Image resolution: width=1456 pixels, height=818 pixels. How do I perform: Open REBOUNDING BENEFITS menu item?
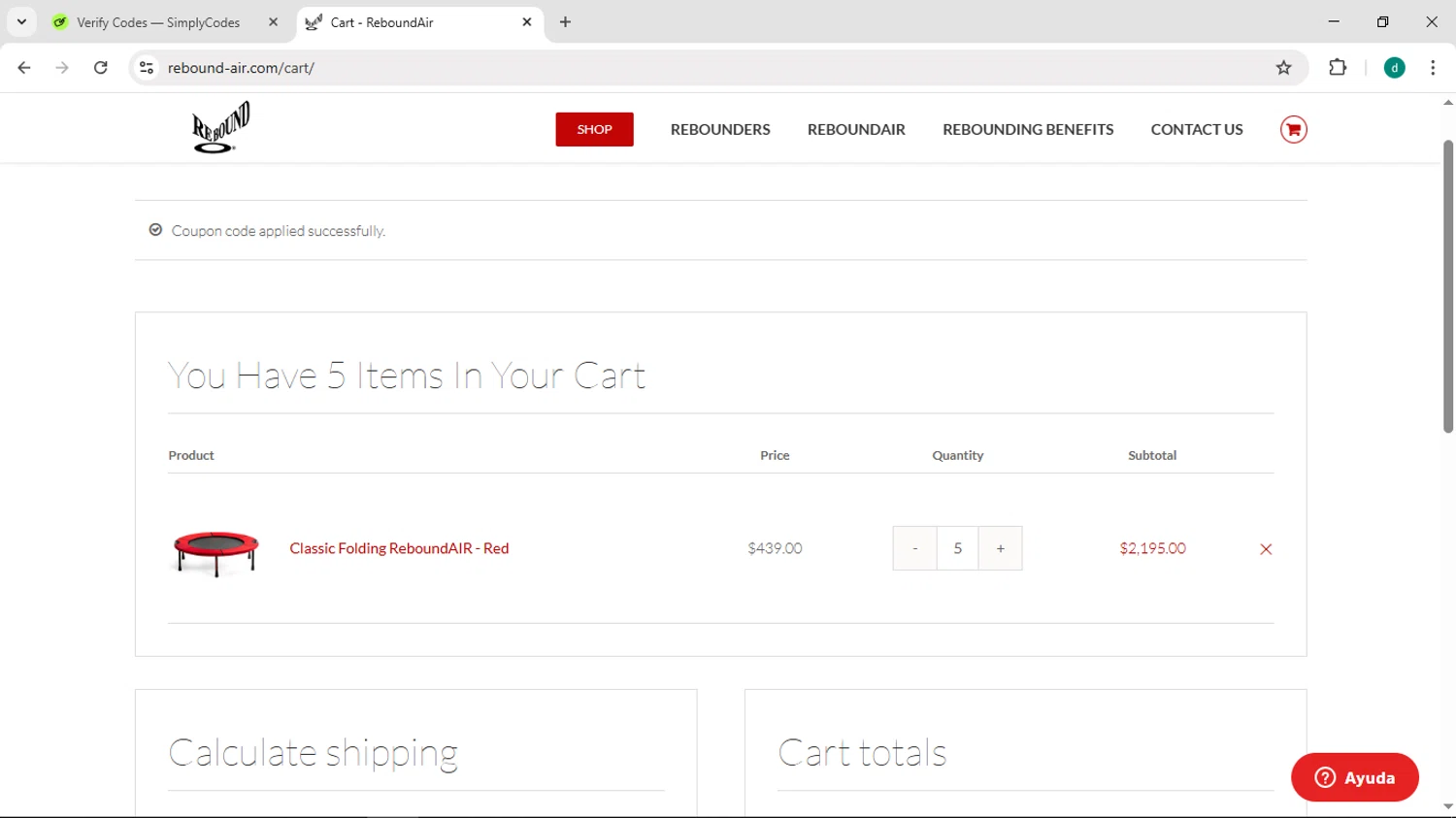tap(1028, 129)
